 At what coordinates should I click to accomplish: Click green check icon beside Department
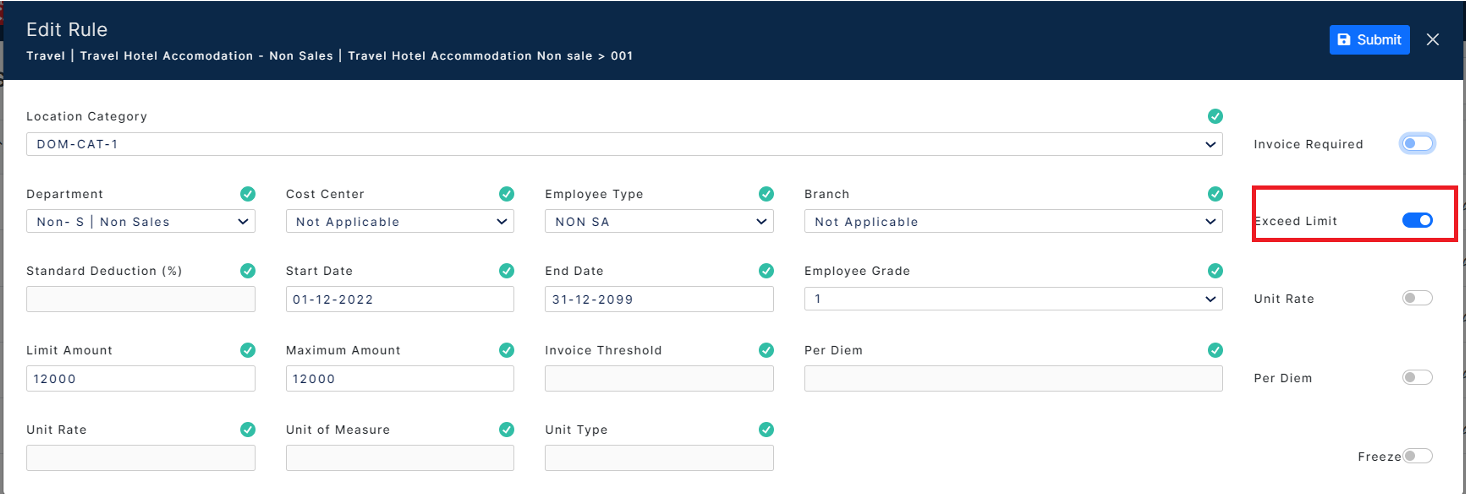pyautogui.click(x=248, y=194)
